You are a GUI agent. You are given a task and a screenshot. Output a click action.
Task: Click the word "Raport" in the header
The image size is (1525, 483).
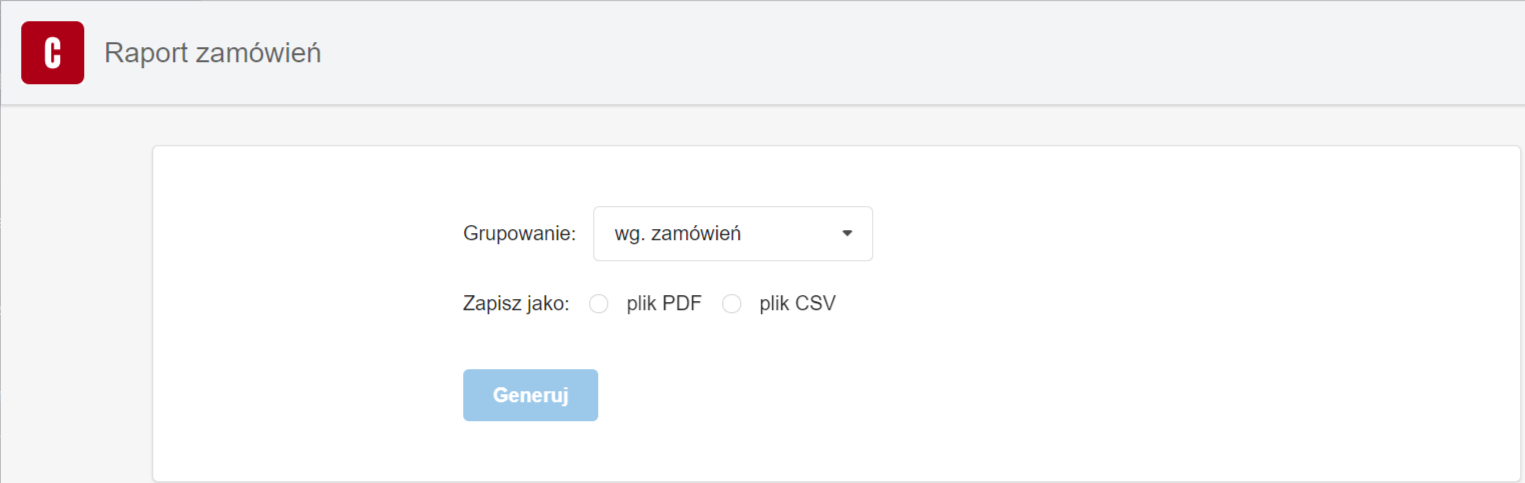146,53
